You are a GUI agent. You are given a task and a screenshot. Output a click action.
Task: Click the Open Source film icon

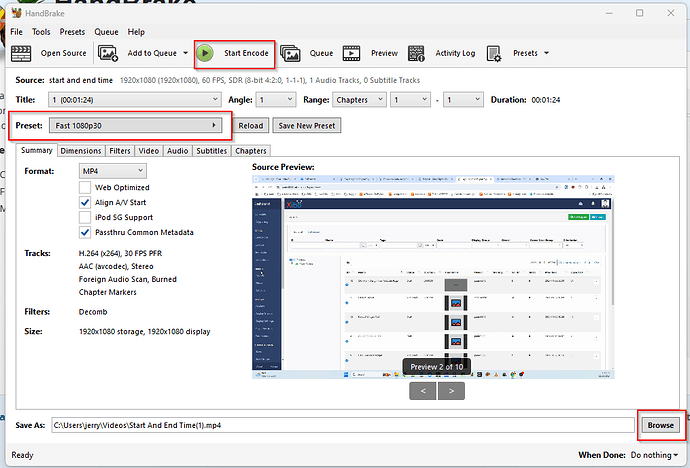[x=23, y=53]
